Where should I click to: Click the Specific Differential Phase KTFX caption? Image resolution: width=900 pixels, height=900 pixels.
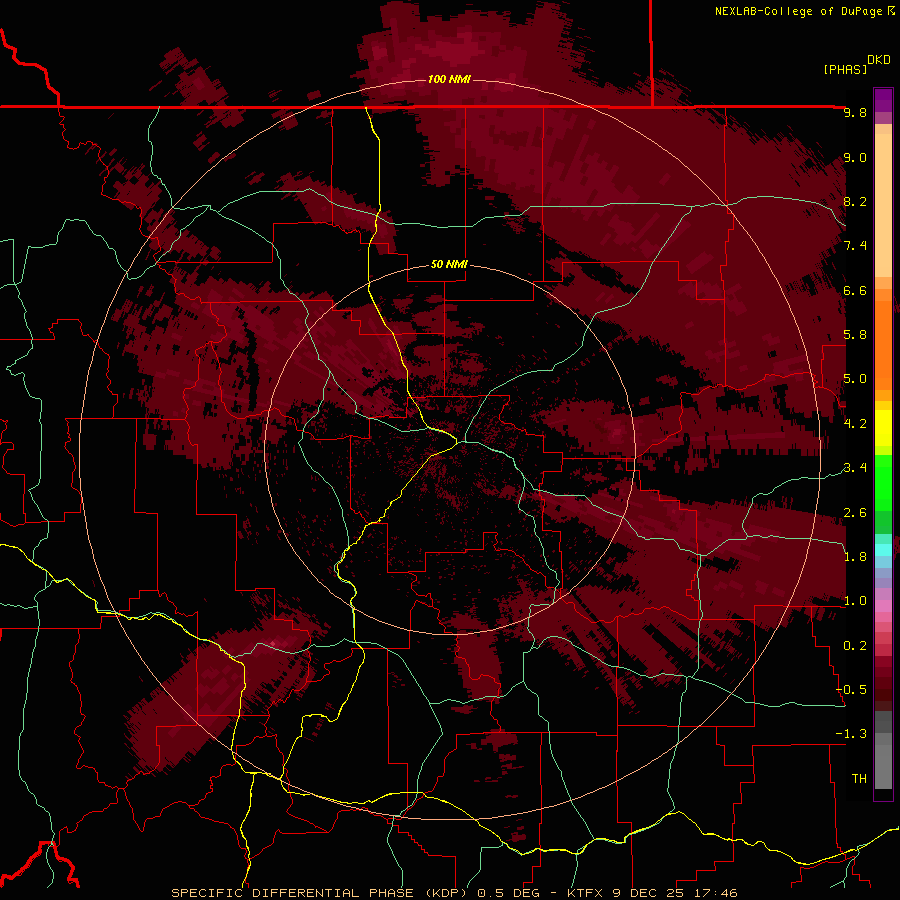(x=455, y=893)
